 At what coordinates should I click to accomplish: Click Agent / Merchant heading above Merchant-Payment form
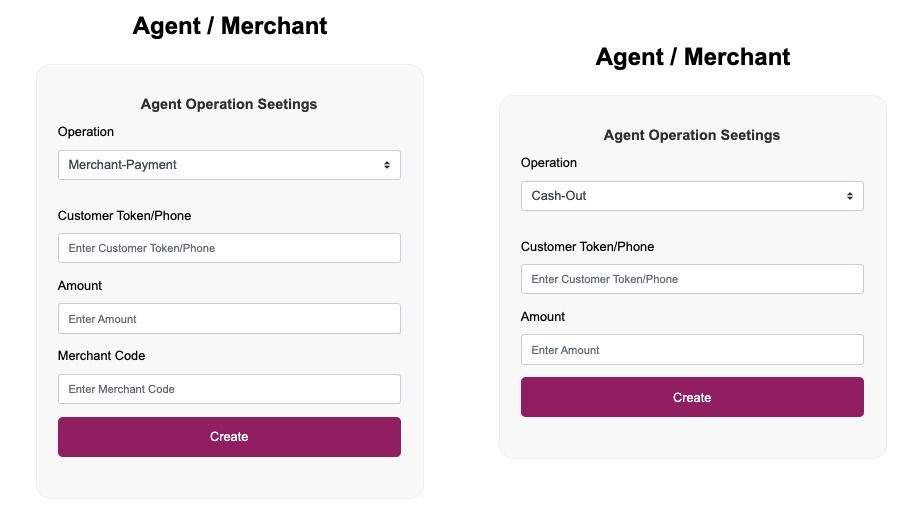(x=229, y=26)
